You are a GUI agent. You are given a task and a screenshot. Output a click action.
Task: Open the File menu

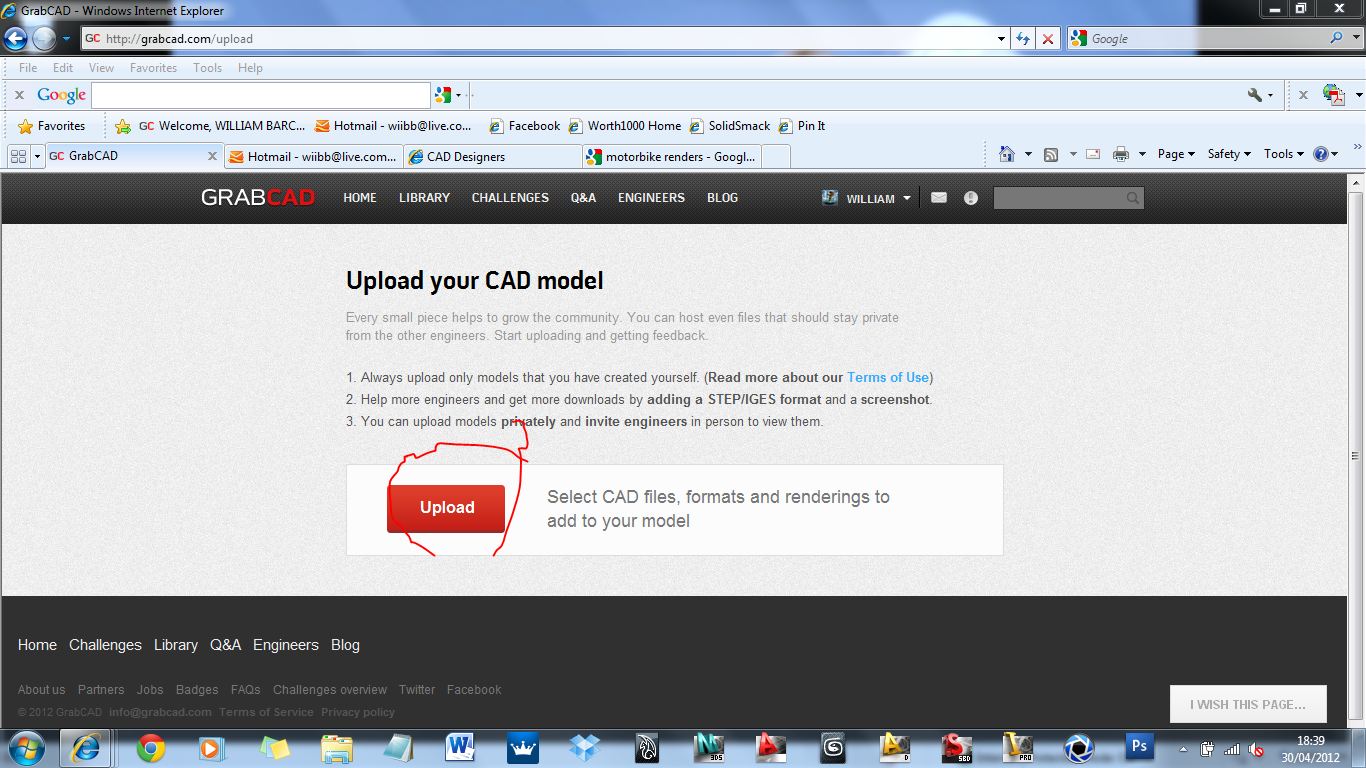tap(28, 68)
